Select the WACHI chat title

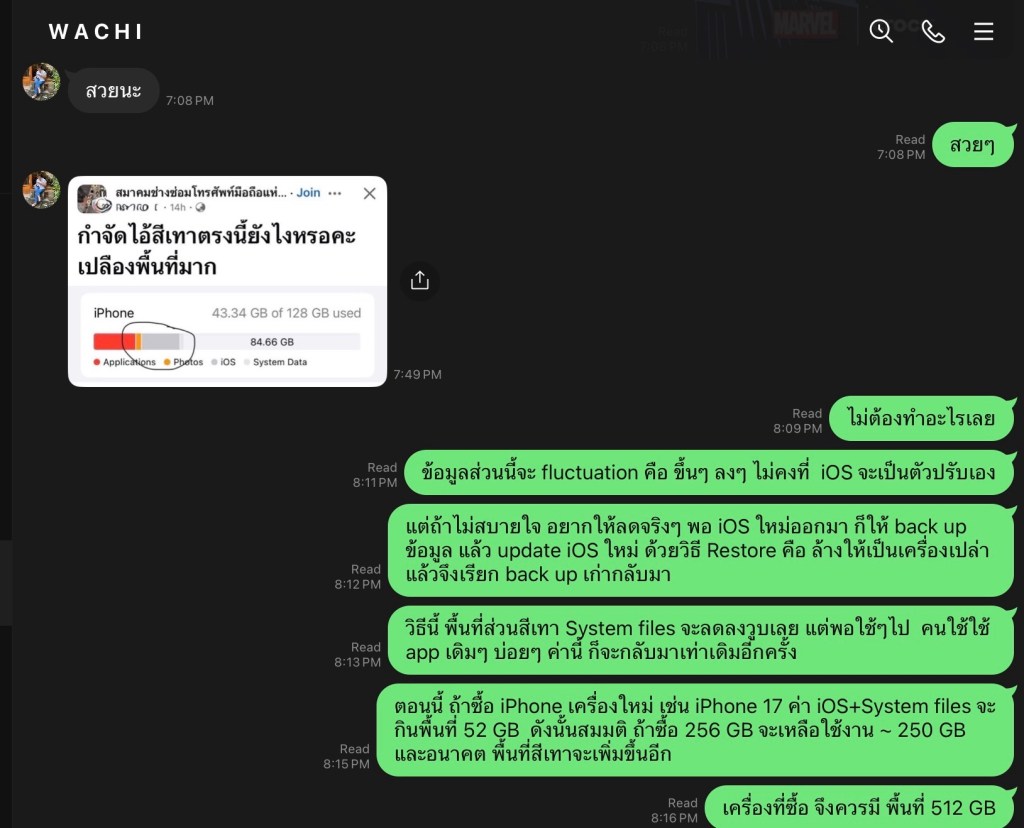(96, 31)
